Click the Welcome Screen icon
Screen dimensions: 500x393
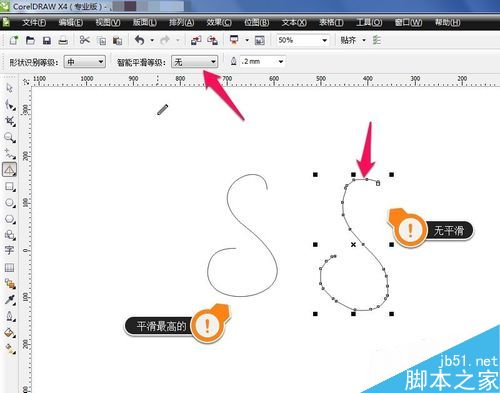click(260, 41)
